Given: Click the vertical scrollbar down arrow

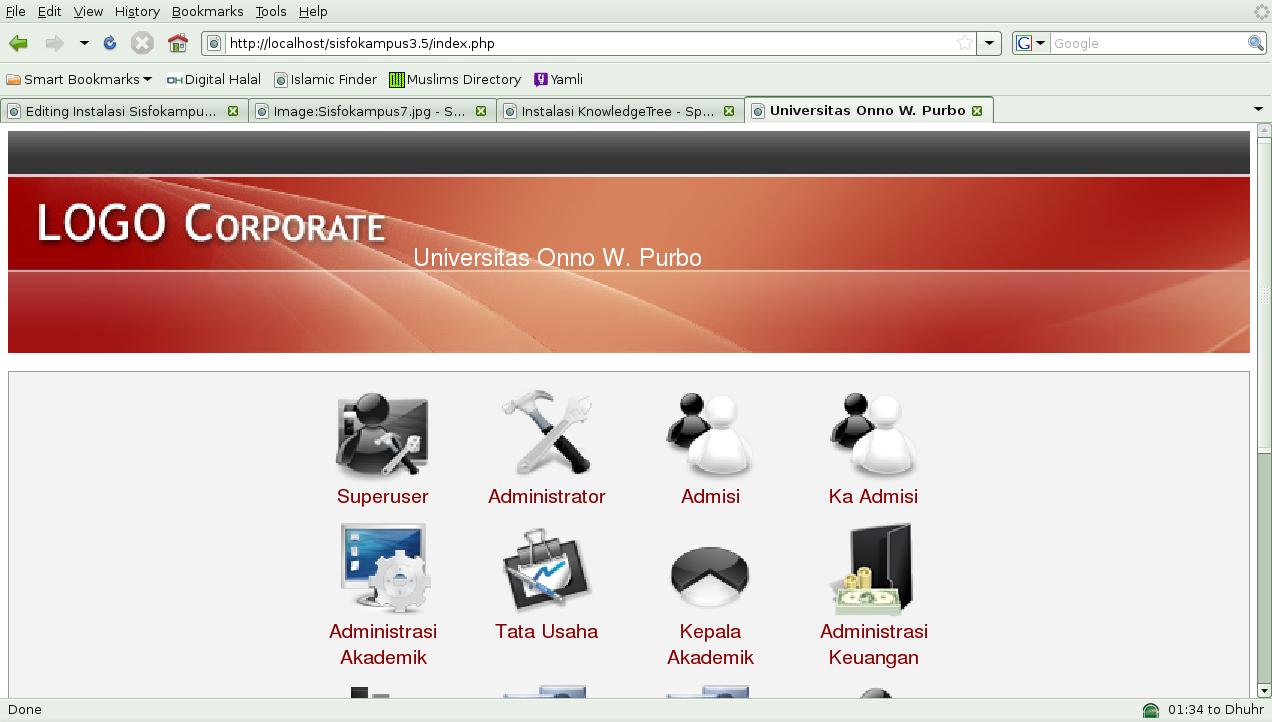Looking at the screenshot, I should pyautogui.click(x=1264, y=690).
